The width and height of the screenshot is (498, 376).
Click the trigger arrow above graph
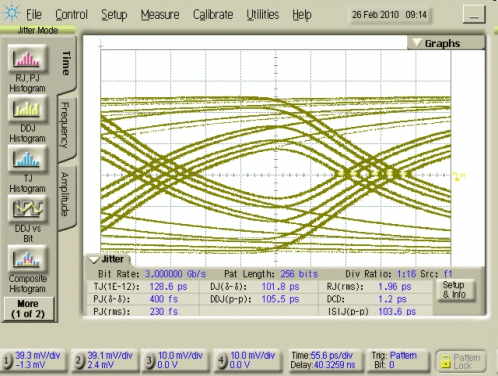(x=101, y=43)
